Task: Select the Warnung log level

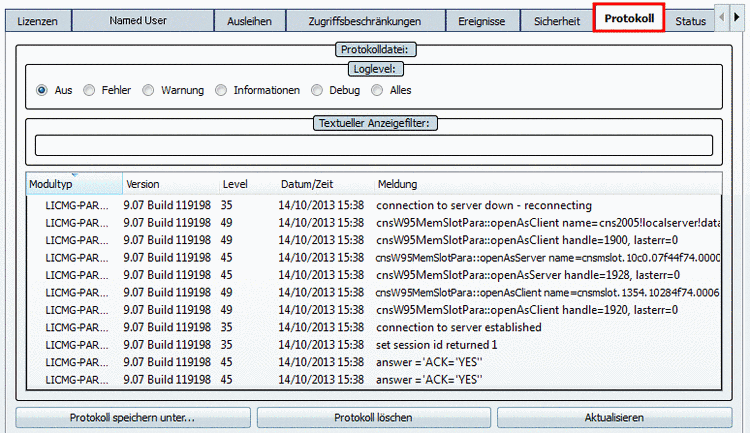Action: click(x=148, y=90)
